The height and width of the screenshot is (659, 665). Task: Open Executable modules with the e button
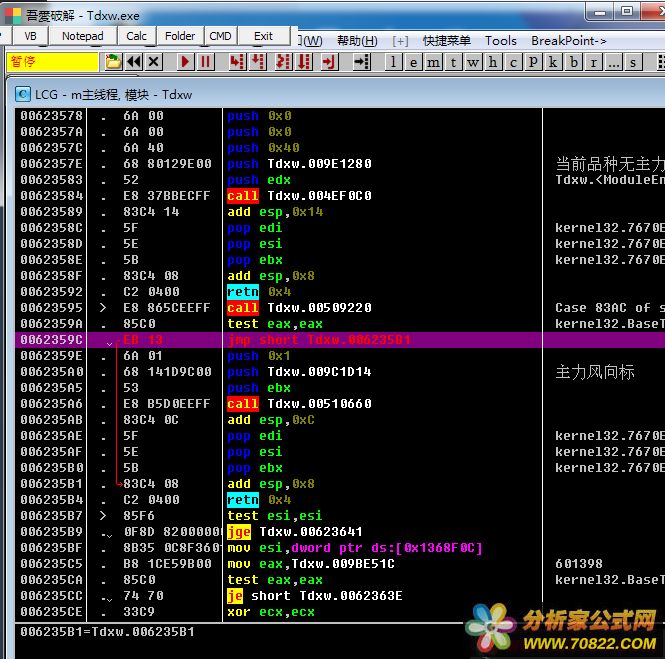413,62
